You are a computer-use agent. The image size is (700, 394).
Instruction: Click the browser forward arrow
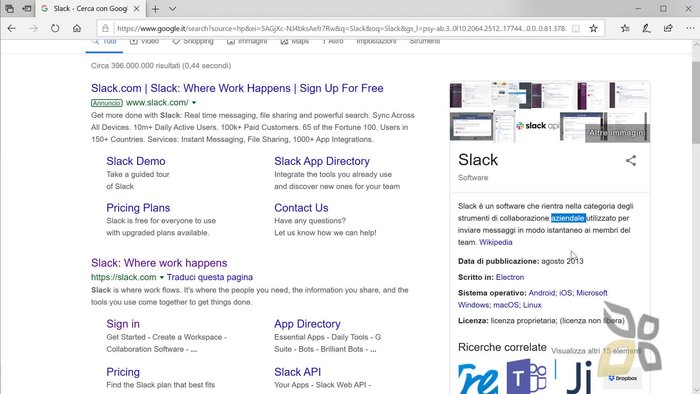click(x=33, y=28)
